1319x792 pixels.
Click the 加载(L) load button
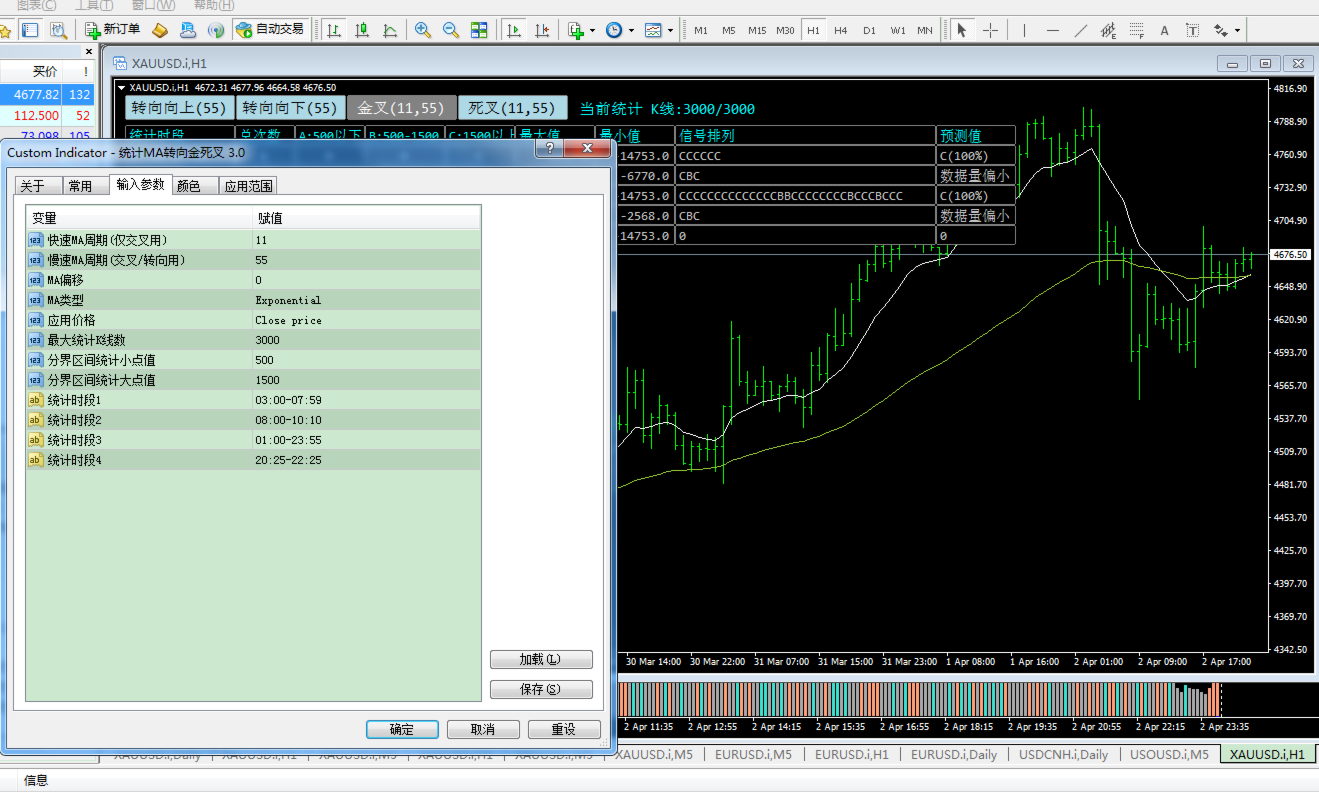pos(541,660)
